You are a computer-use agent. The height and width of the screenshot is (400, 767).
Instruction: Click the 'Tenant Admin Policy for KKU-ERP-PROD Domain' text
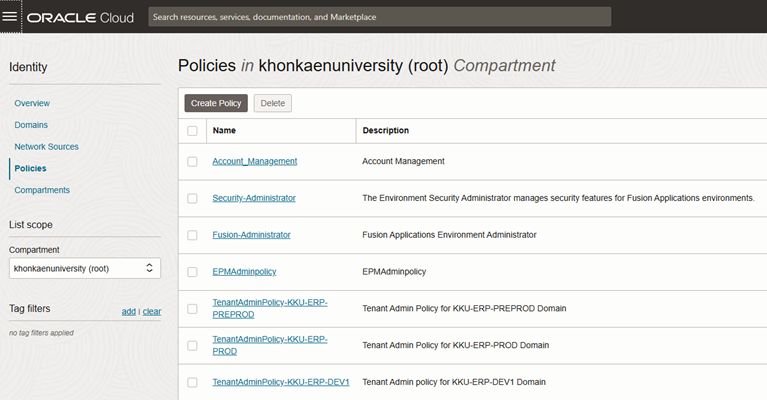tap(455, 345)
